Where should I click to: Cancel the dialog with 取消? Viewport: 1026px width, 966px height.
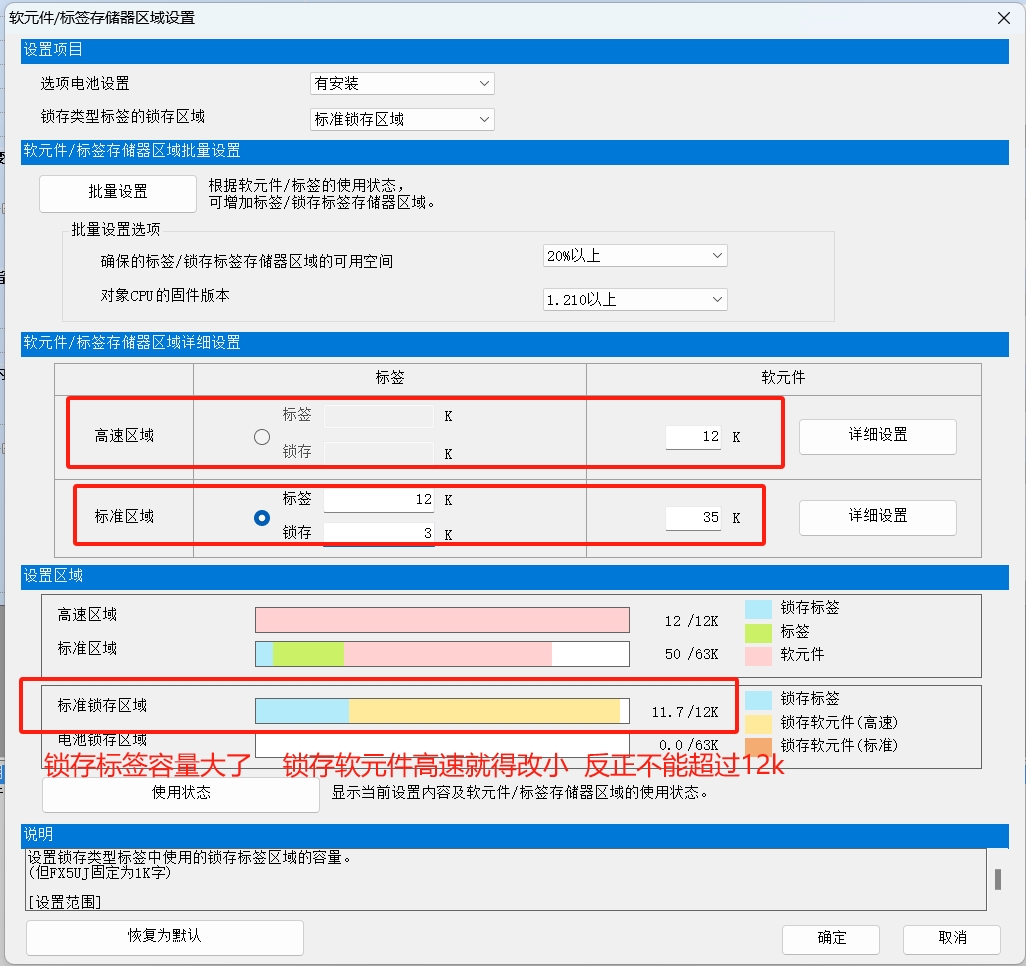tap(951, 938)
